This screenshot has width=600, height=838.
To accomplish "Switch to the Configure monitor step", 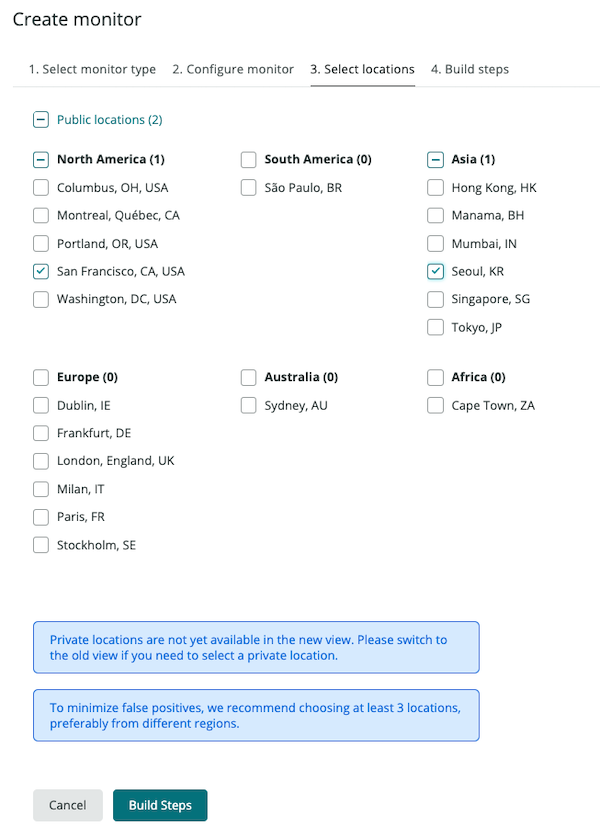I will click(x=233, y=69).
